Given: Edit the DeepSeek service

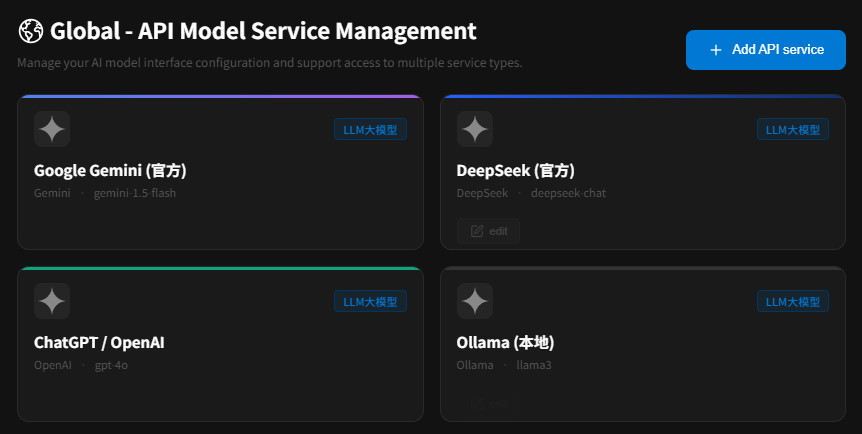Looking at the screenshot, I should point(488,231).
